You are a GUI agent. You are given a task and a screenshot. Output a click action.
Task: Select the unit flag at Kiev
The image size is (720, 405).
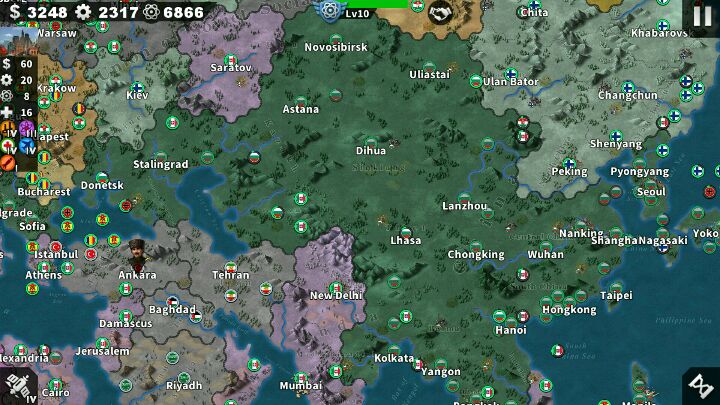[136, 87]
